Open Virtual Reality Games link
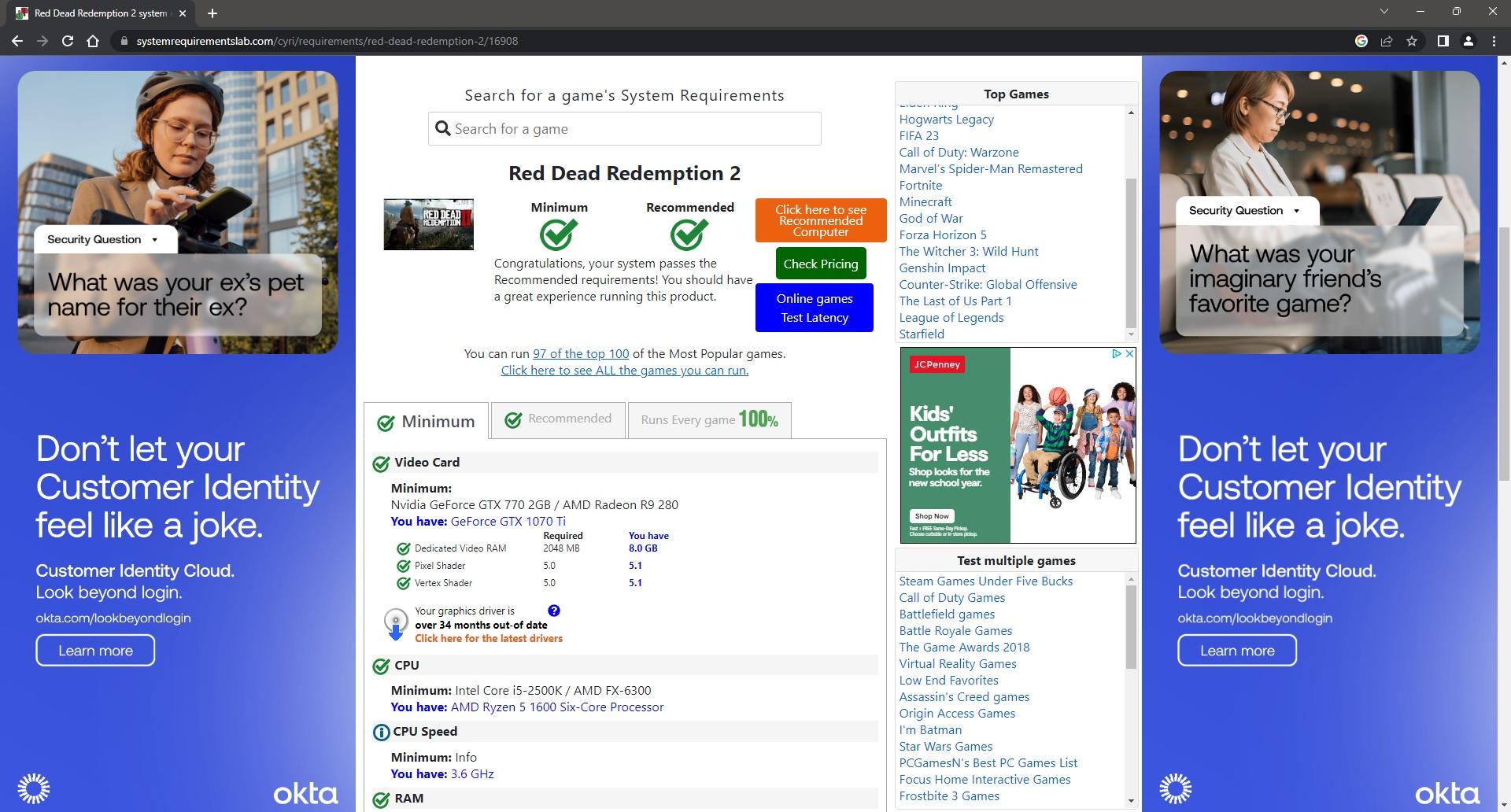Viewport: 1511px width, 812px height. pyautogui.click(x=958, y=664)
